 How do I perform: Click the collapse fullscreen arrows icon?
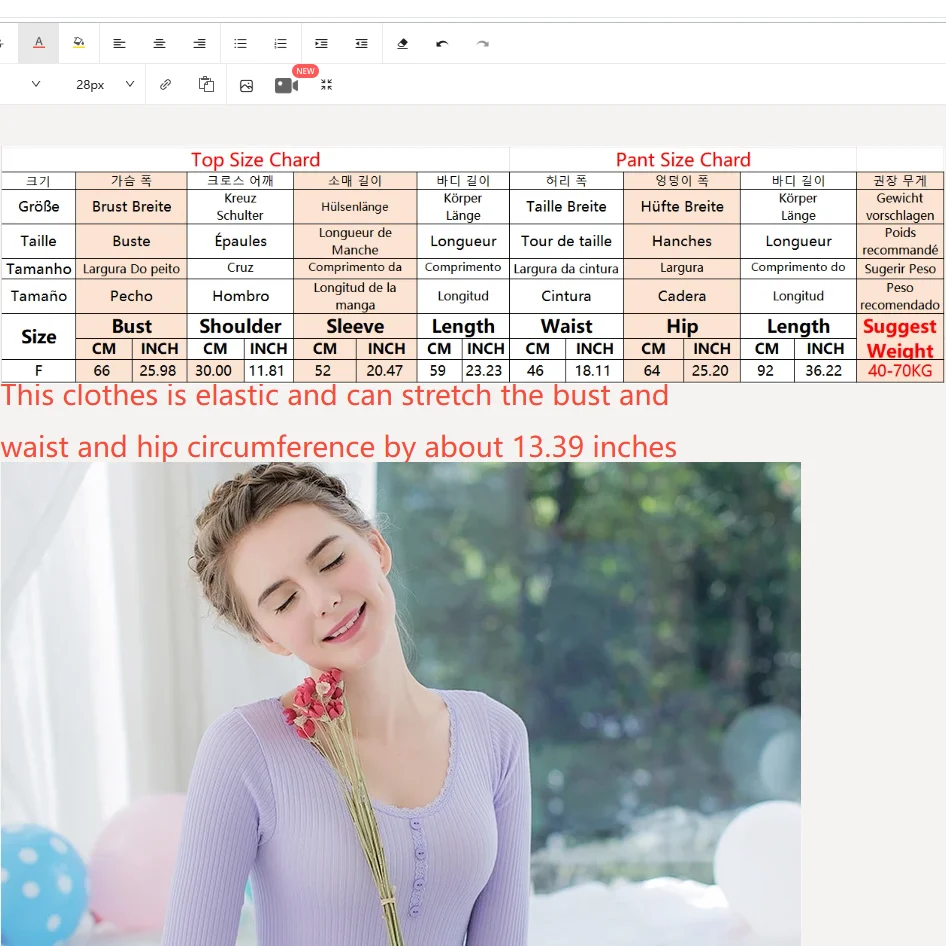click(x=326, y=85)
